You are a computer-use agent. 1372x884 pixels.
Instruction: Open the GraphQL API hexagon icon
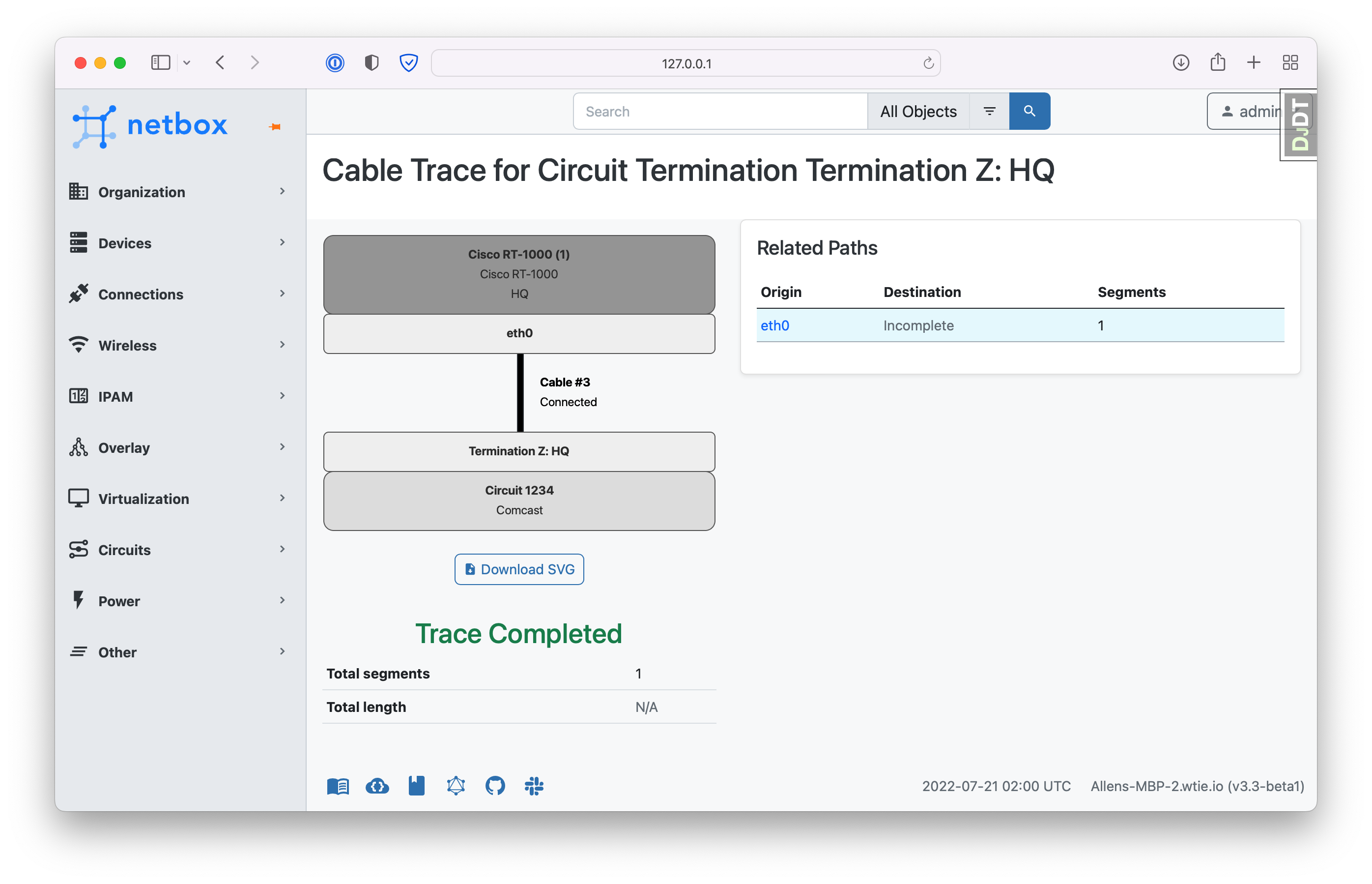click(456, 786)
